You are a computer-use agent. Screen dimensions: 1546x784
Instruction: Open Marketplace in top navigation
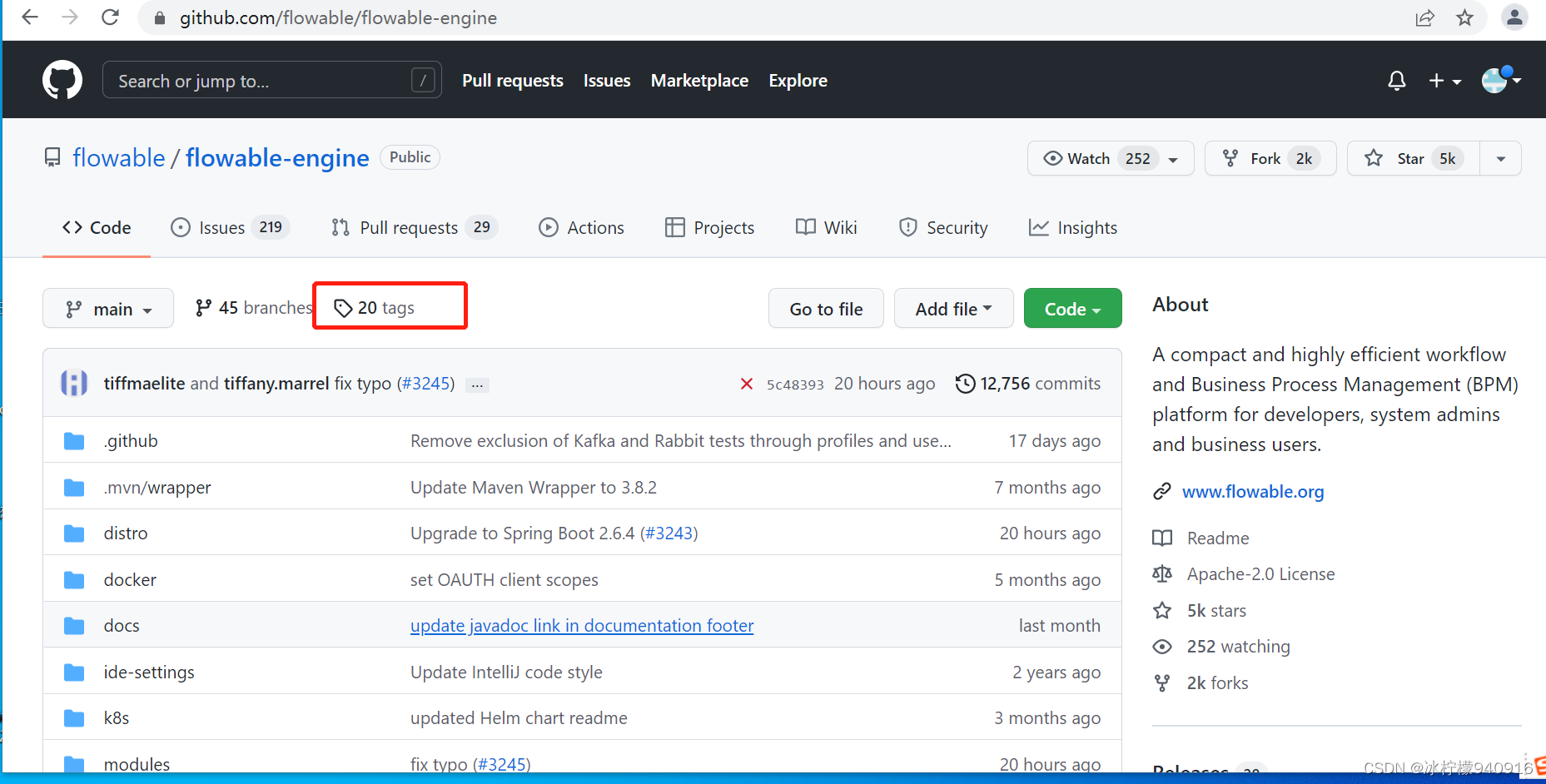tap(699, 81)
